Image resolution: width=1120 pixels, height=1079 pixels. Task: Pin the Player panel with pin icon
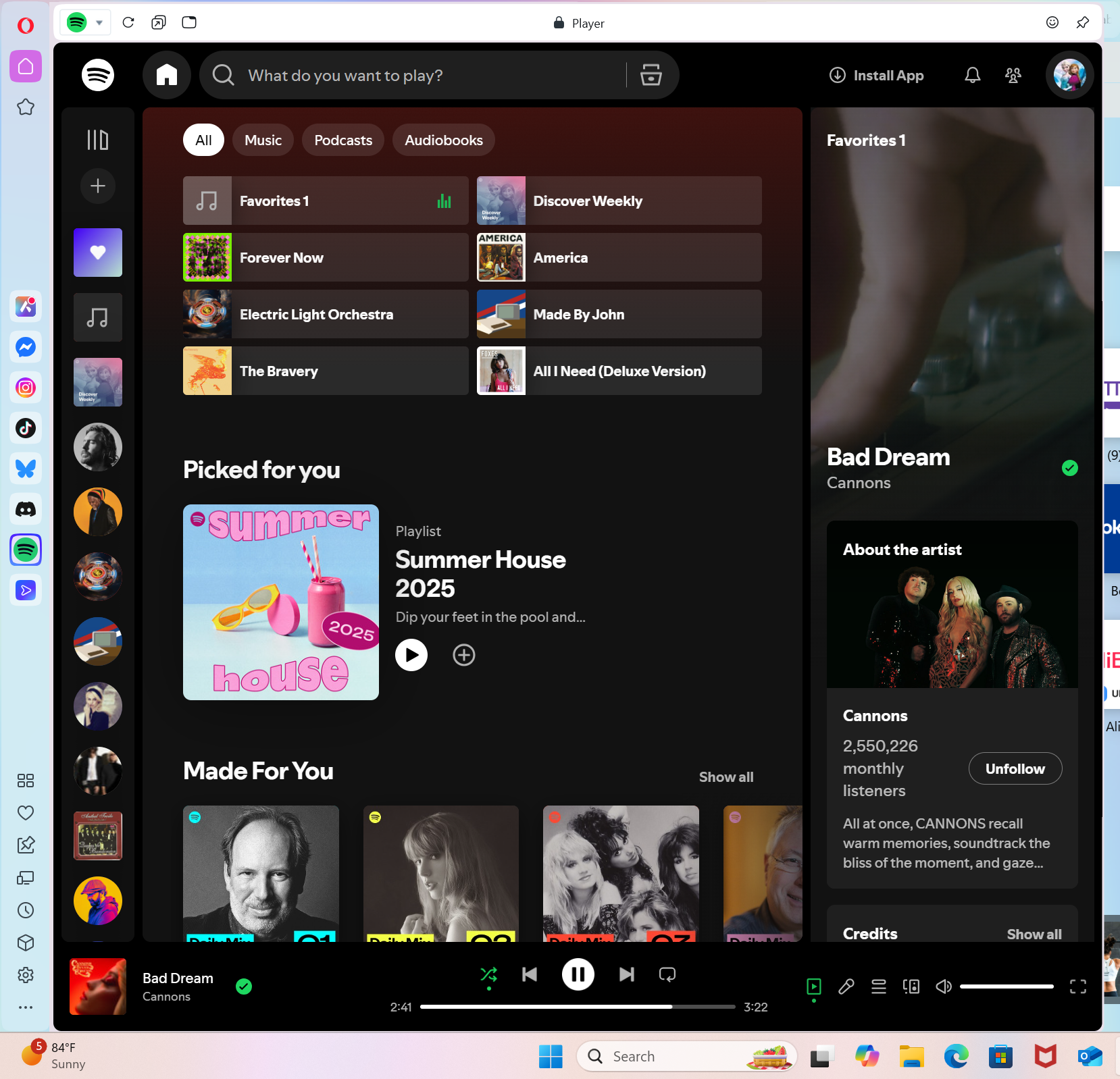(1083, 22)
